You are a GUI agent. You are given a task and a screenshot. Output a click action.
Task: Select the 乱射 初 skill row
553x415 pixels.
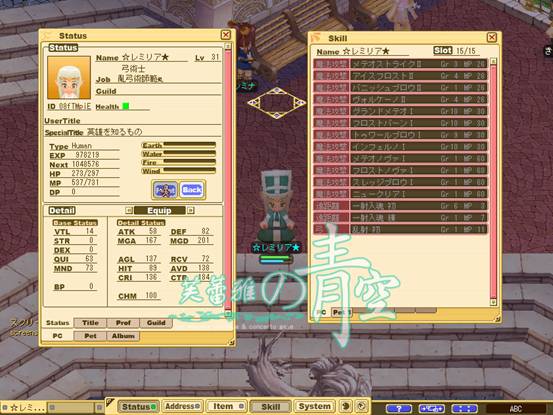[400, 229]
